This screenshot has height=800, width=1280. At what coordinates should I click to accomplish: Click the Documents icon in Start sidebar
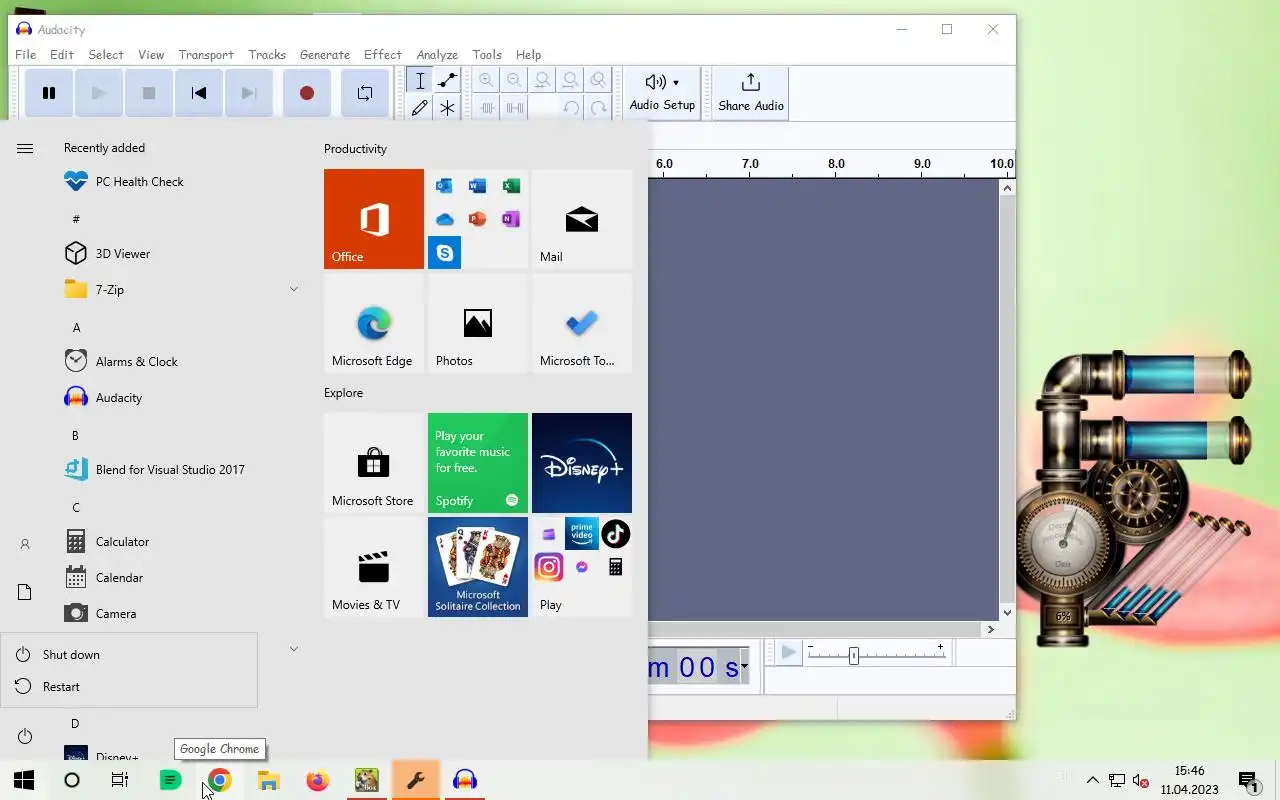point(25,592)
